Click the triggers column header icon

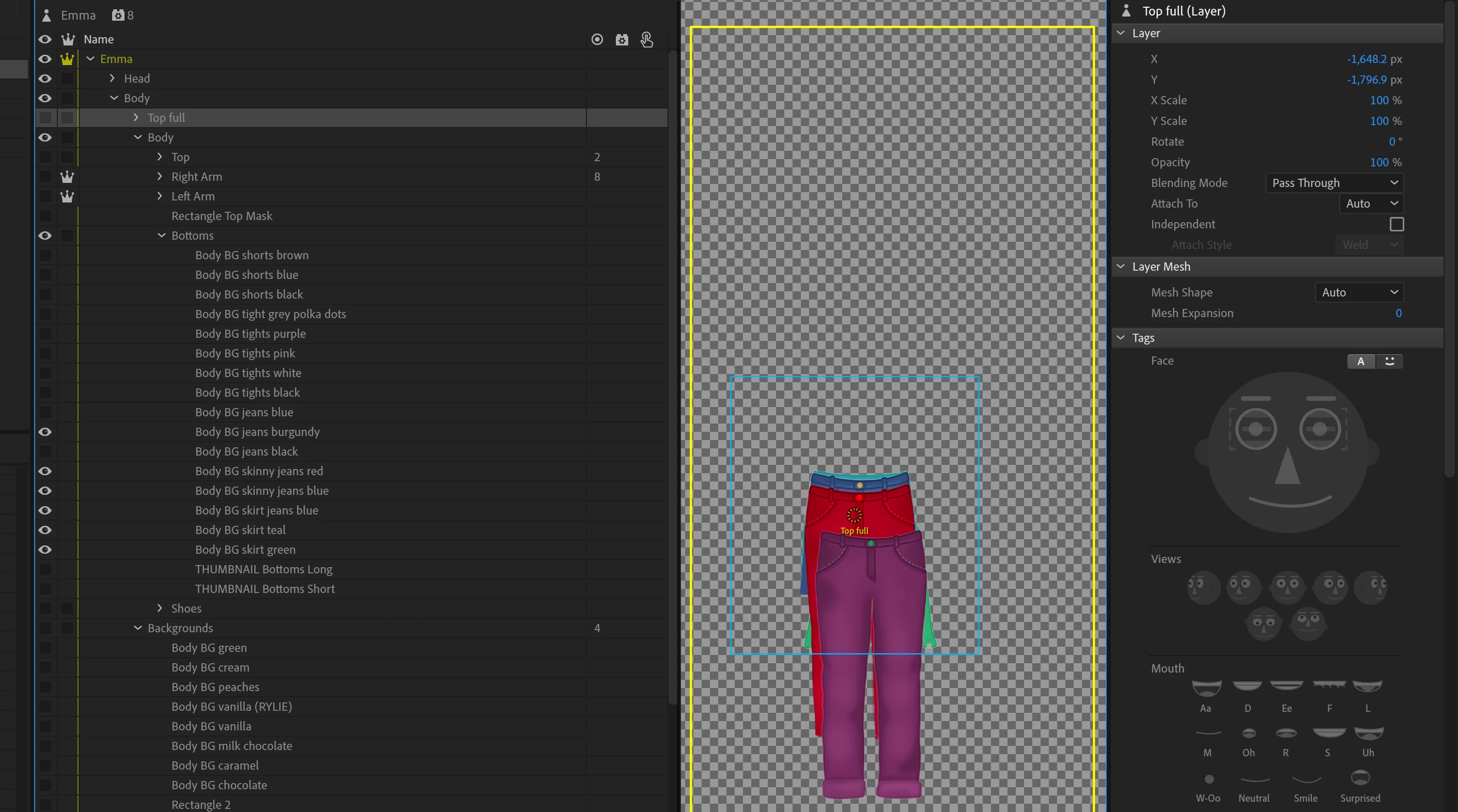point(622,40)
